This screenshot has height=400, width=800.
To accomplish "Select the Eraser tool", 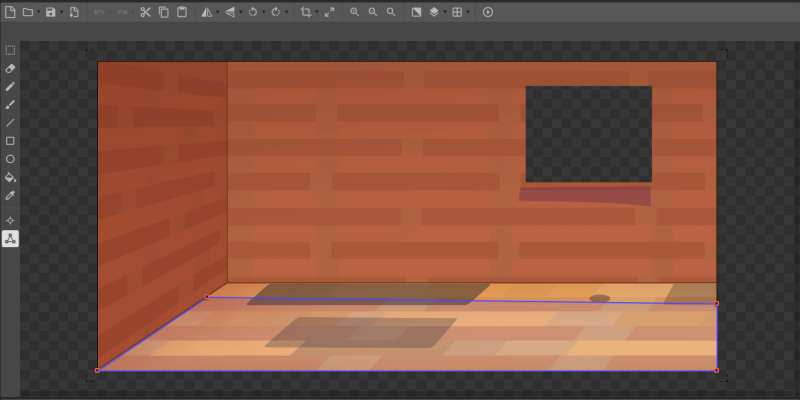I will click(x=10, y=68).
